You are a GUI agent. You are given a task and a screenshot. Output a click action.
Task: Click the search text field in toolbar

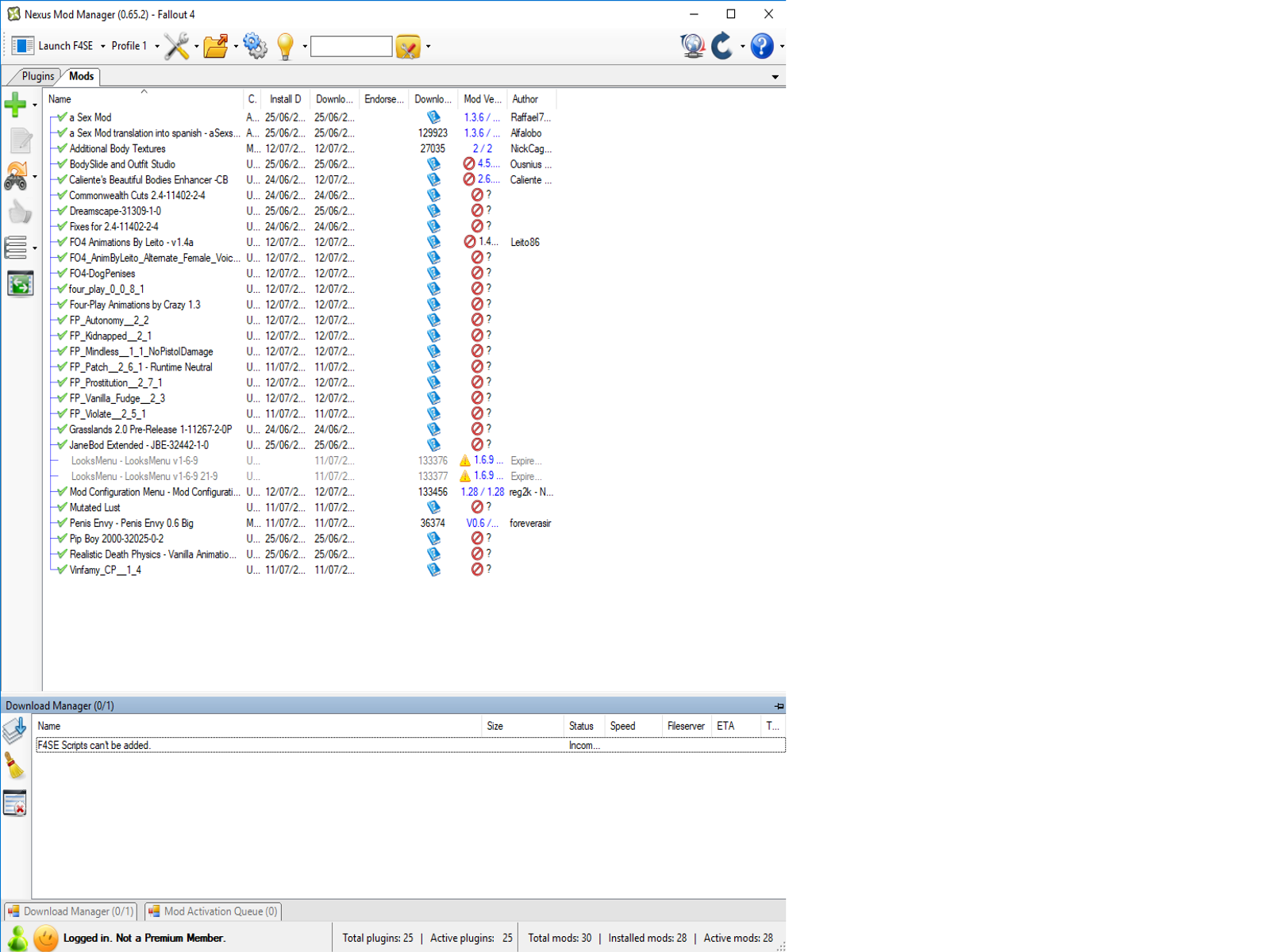coord(351,46)
